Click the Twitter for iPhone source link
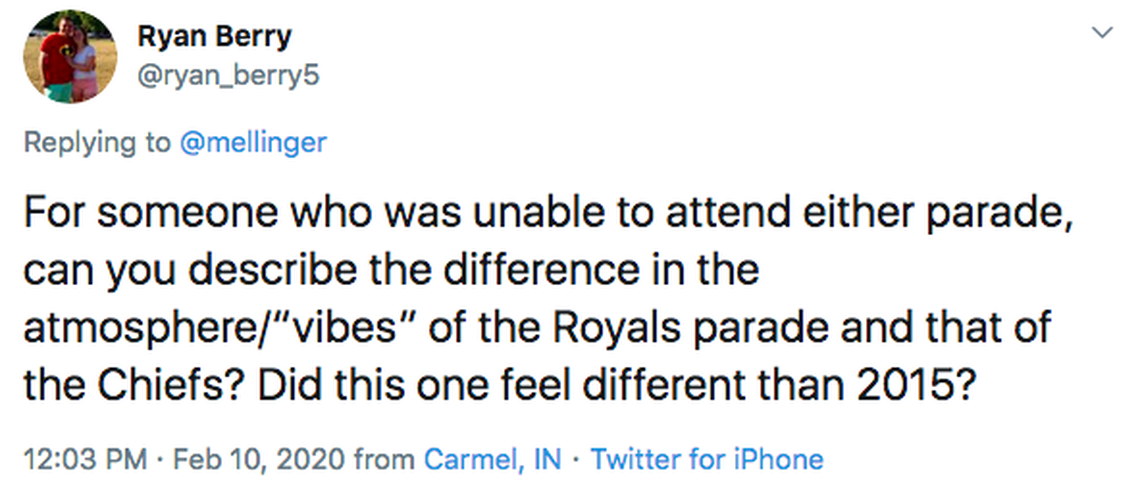The image size is (1140, 500). [707, 459]
